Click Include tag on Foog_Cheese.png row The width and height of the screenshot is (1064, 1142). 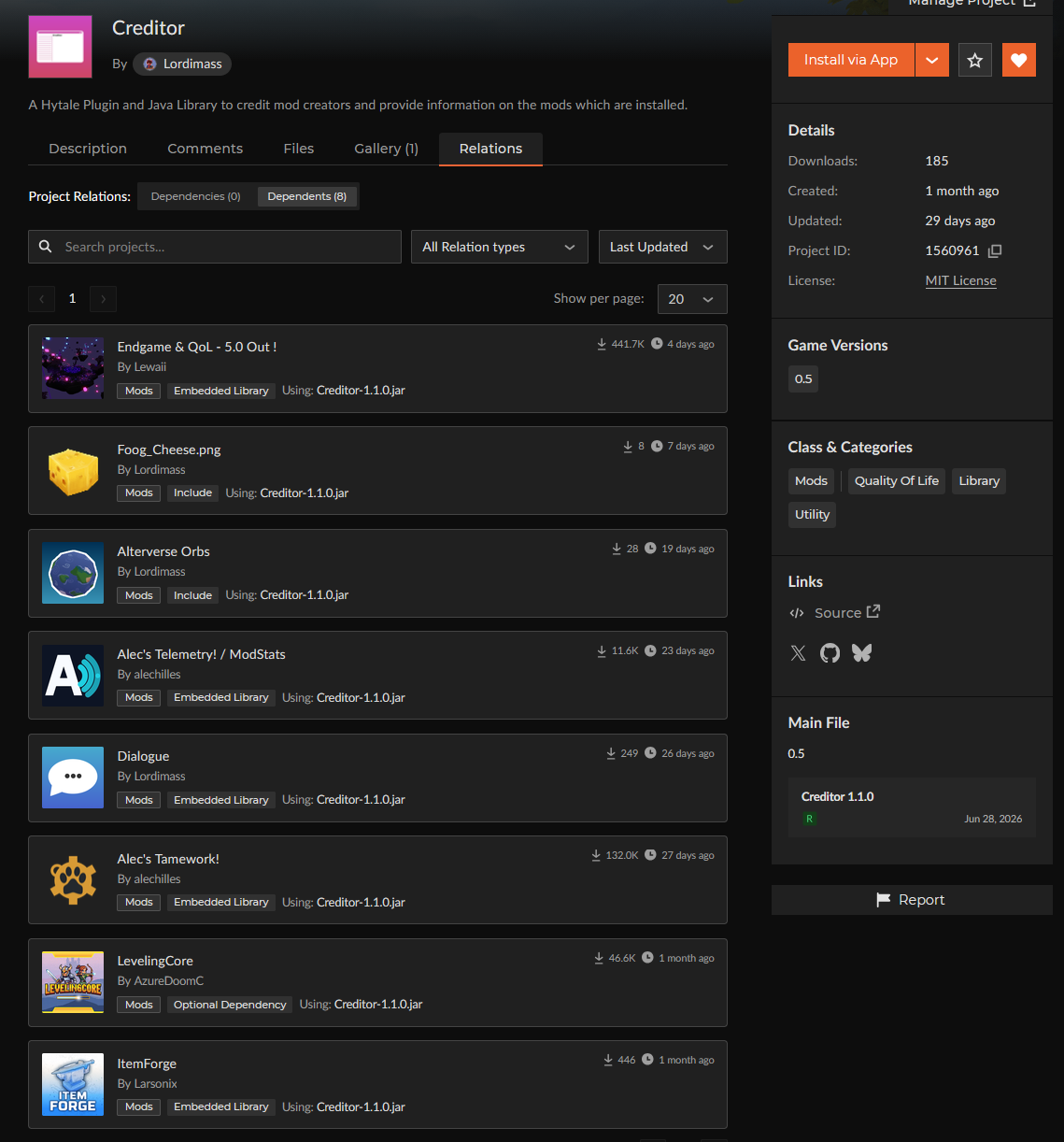[x=192, y=492]
